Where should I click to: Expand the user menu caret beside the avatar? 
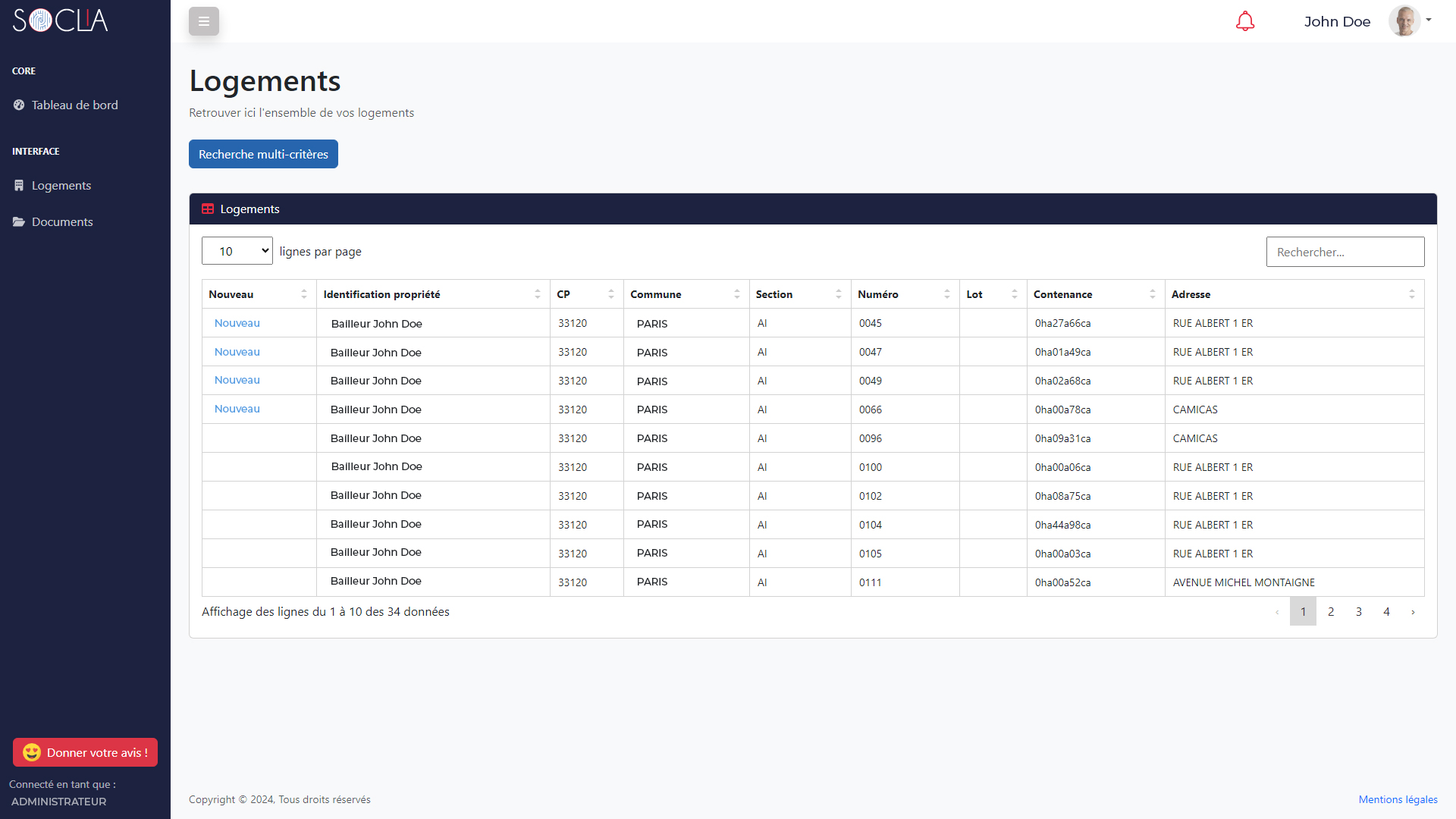[1429, 20]
